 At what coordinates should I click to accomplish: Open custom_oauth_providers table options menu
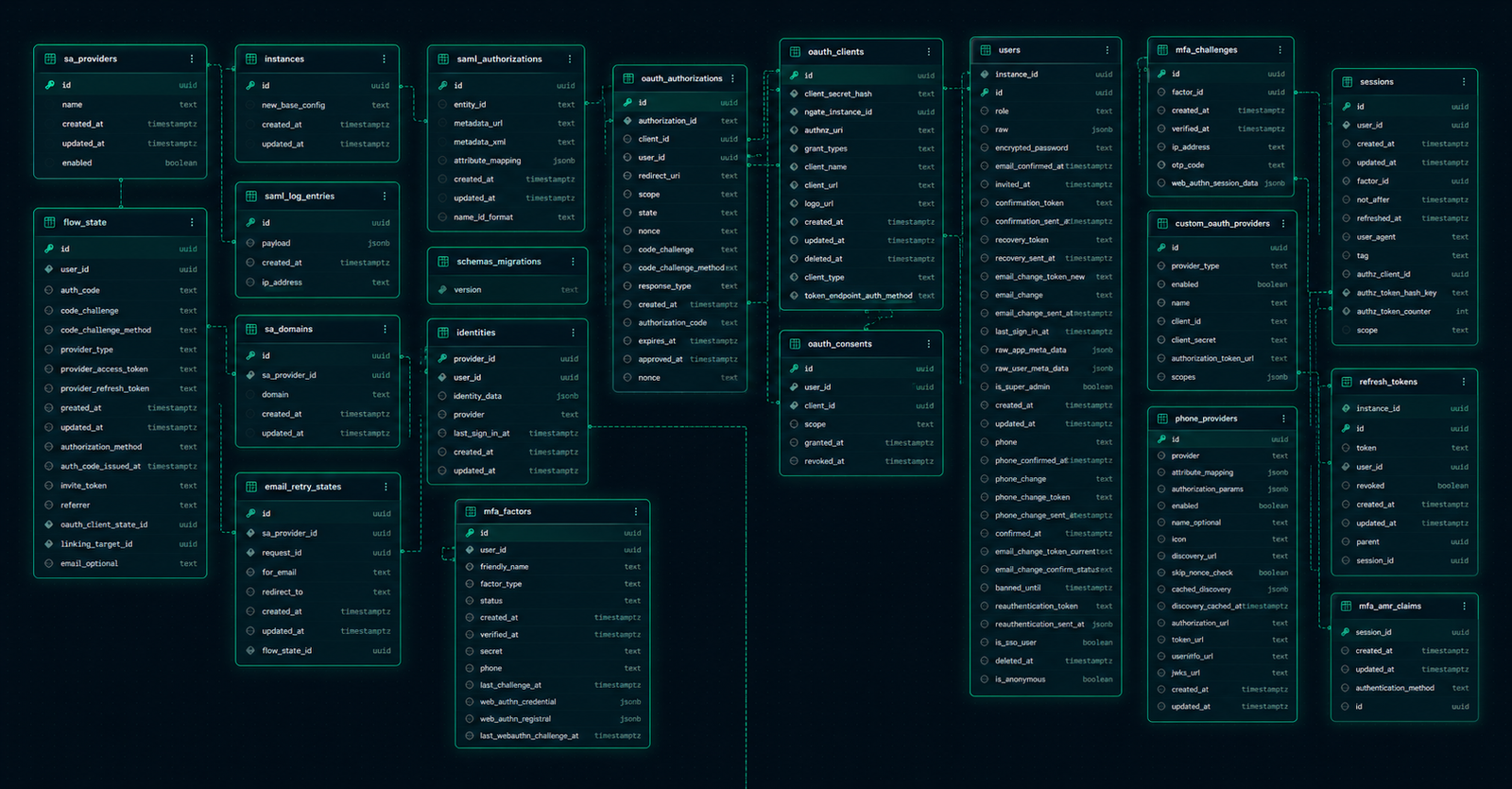pos(1282,224)
